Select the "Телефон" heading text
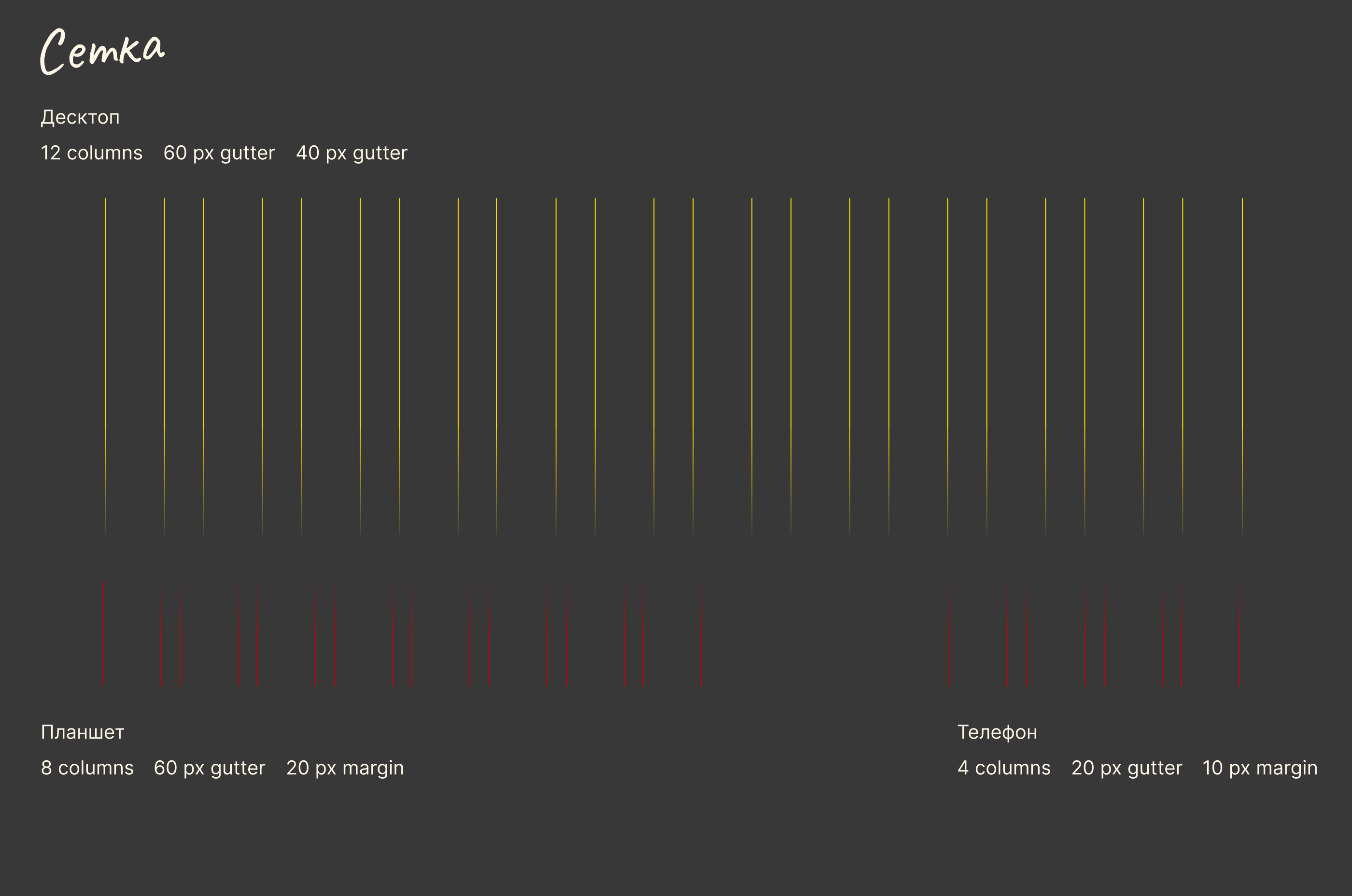This screenshot has width=1352, height=896. [997, 732]
